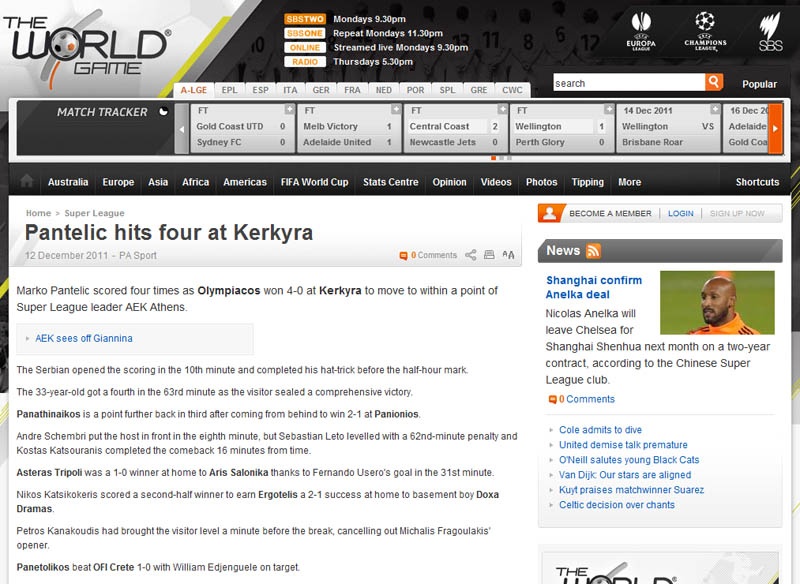
Task: Switch to the EPL league tab
Action: pyautogui.click(x=230, y=90)
